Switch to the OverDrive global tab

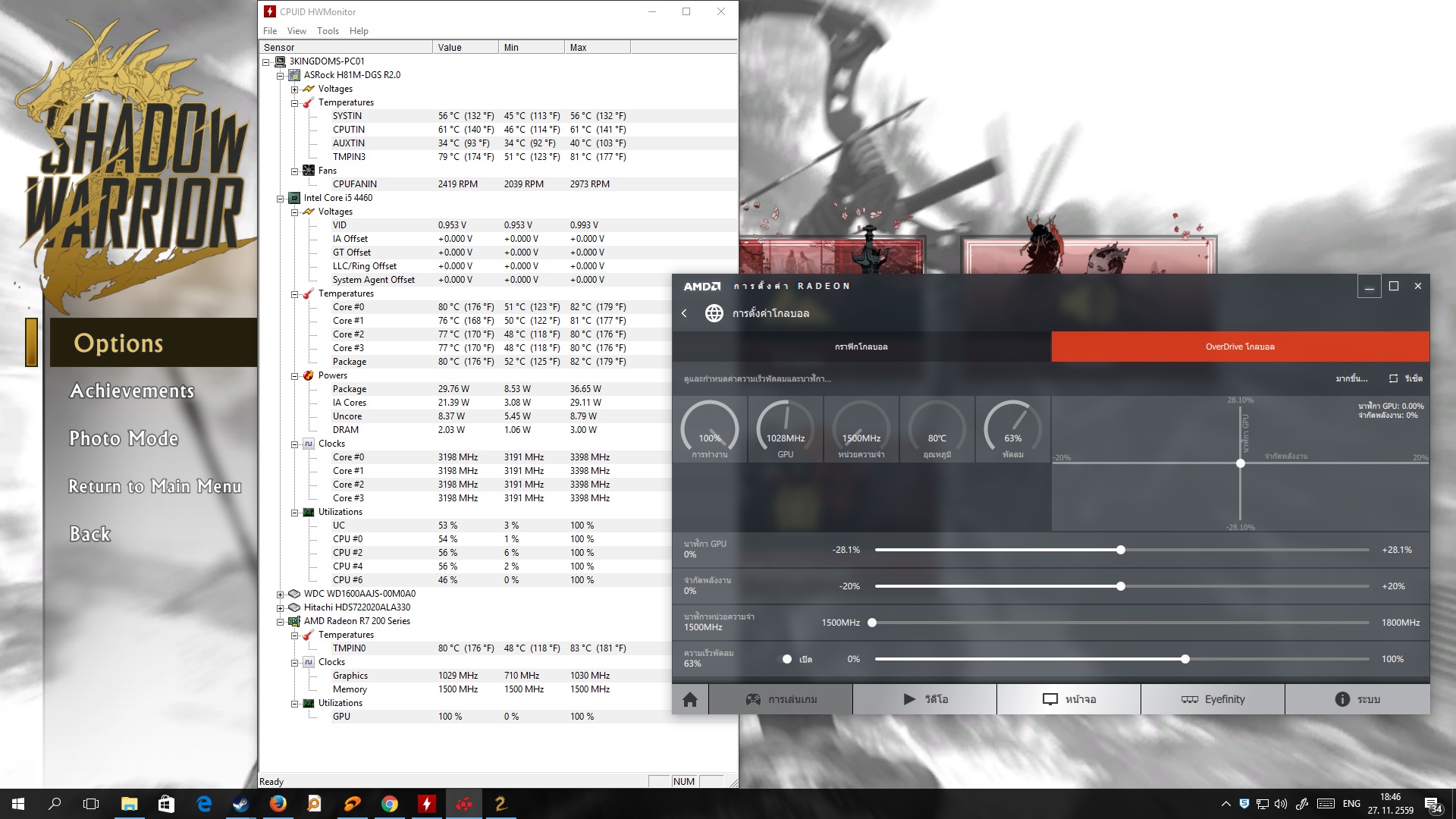point(1240,347)
